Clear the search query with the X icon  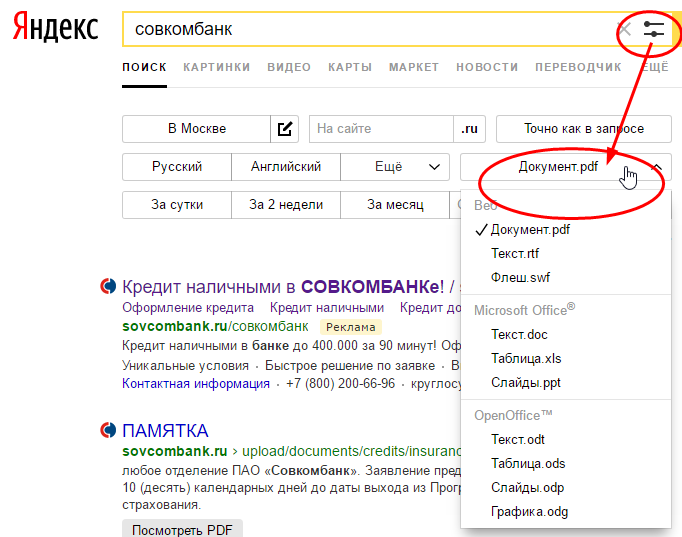pyautogui.click(x=625, y=30)
